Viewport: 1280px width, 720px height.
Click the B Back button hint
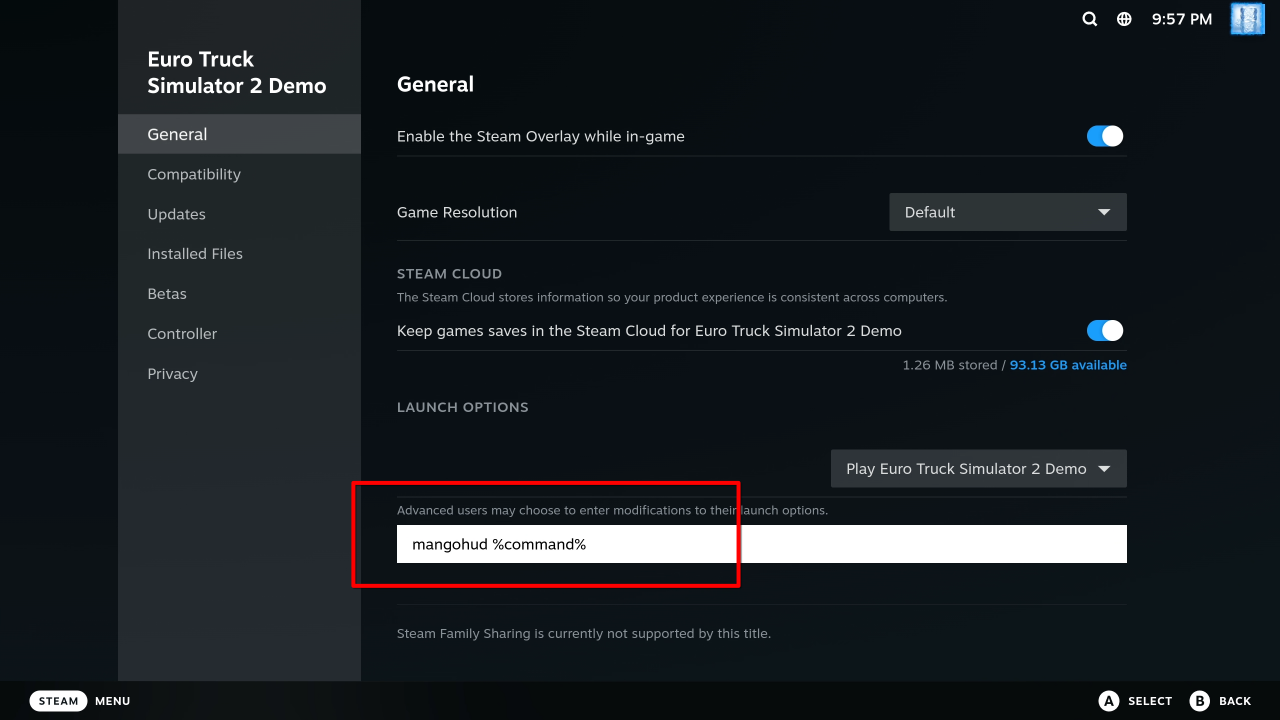point(1221,701)
